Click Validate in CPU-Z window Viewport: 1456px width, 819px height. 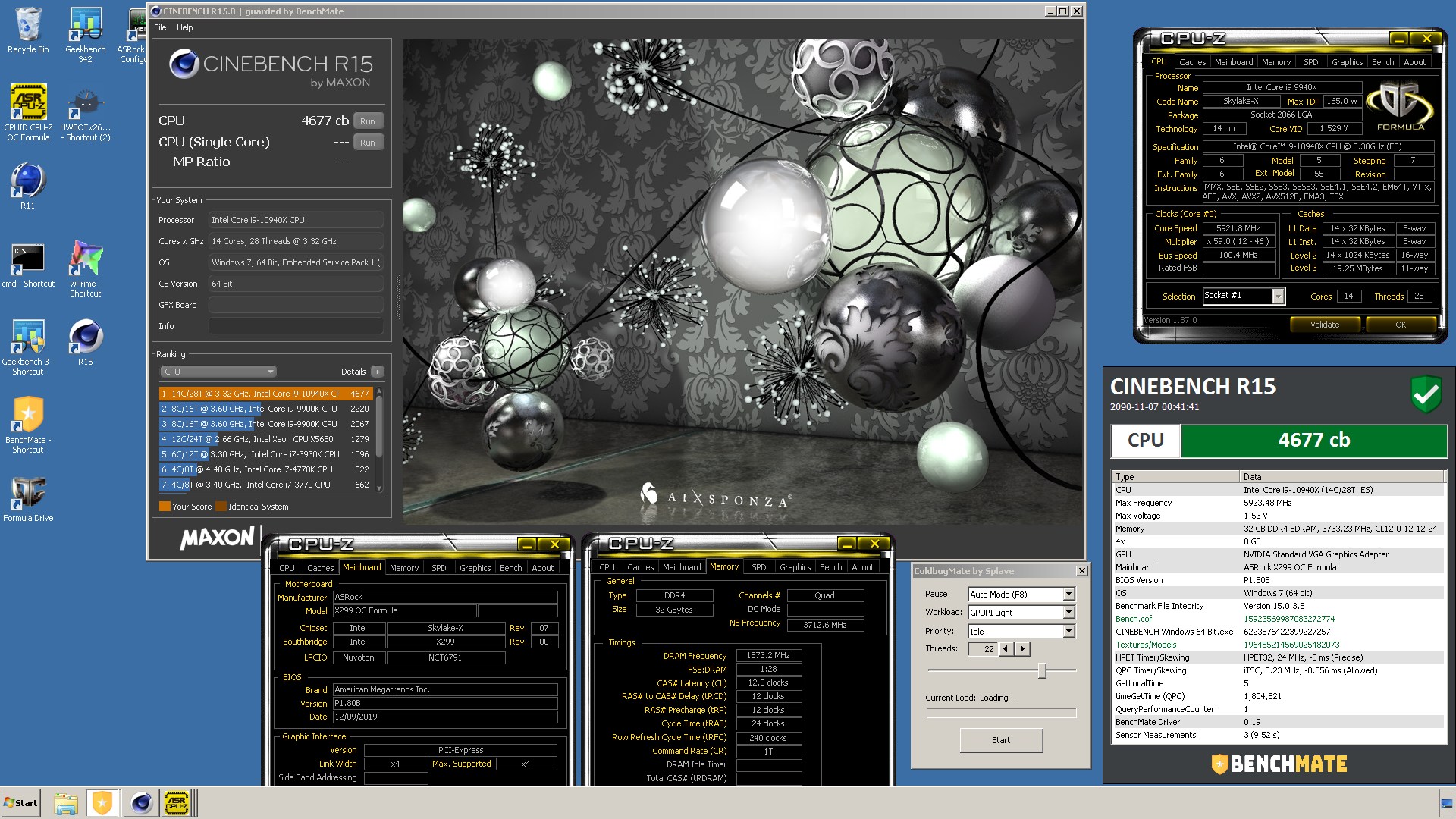pyautogui.click(x=1325, y=325)
